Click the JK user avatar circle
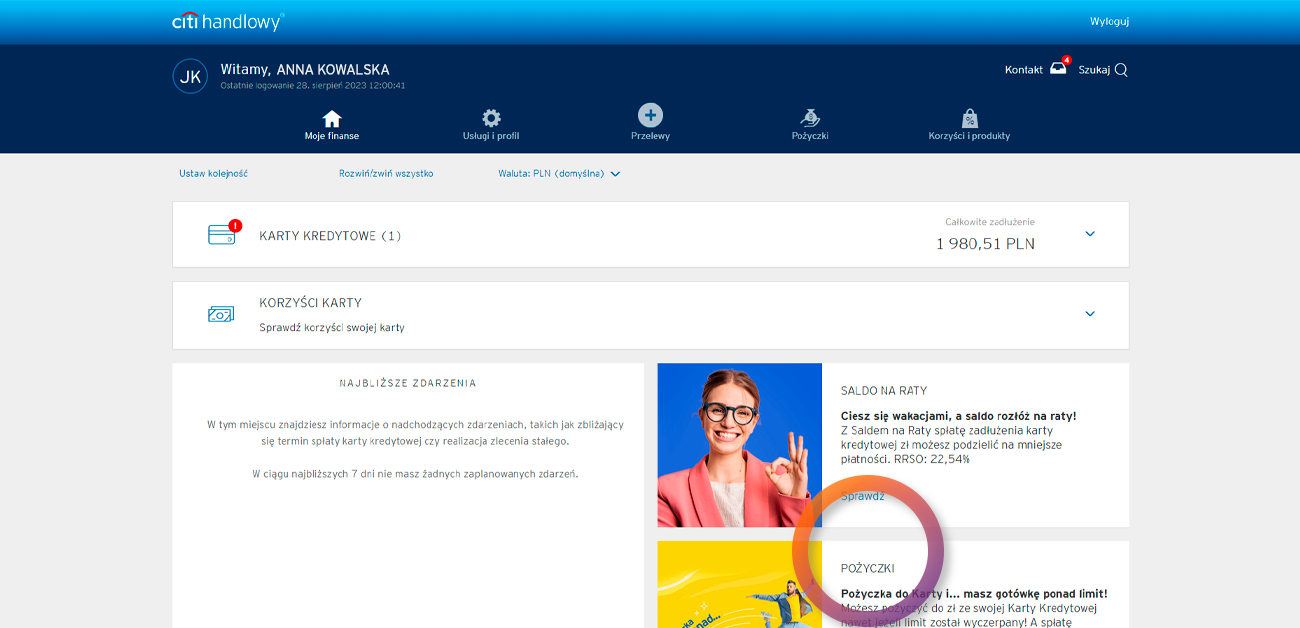 [190, 76]
